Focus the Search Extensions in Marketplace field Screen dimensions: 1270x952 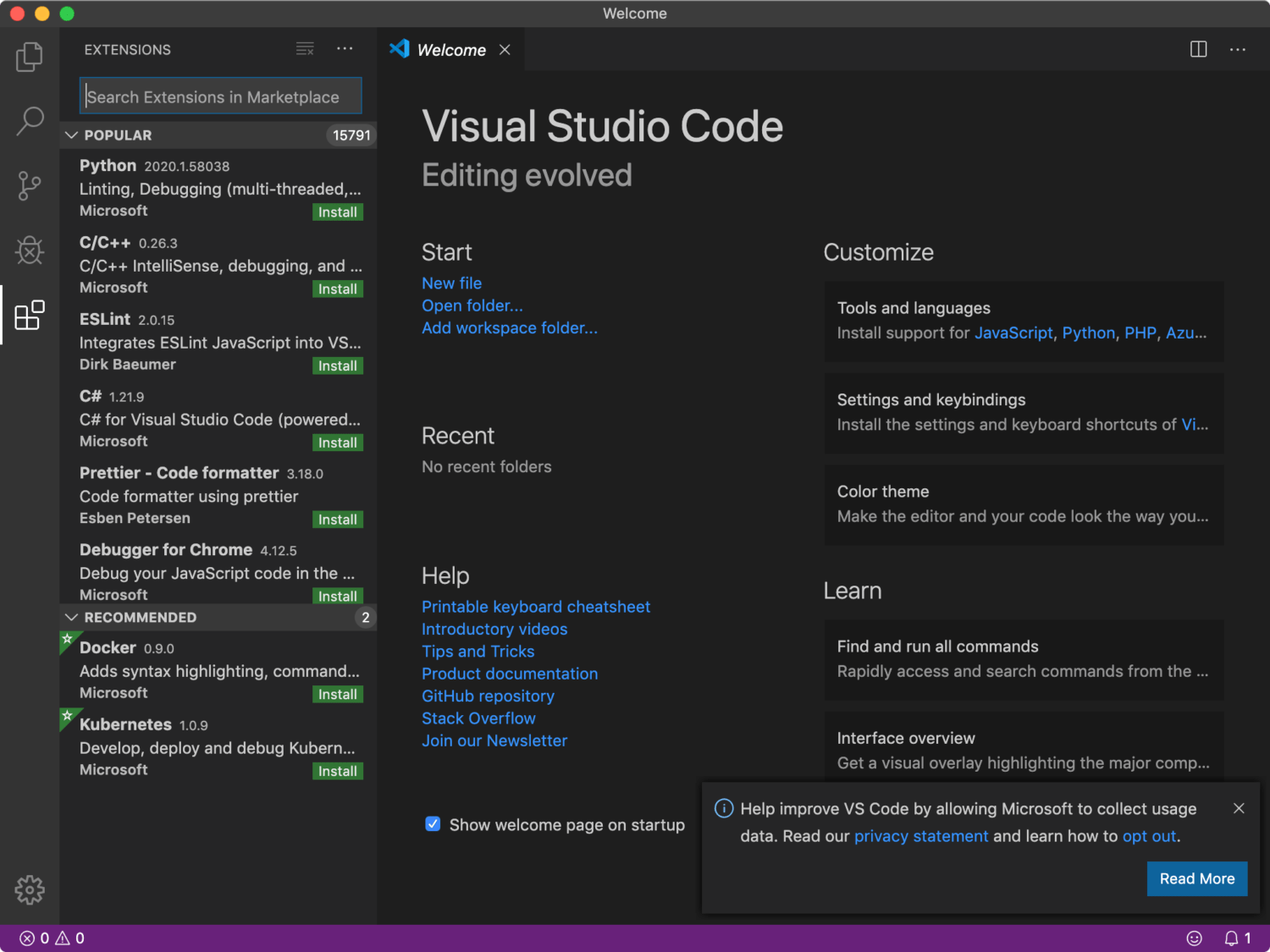click(221, 96)
